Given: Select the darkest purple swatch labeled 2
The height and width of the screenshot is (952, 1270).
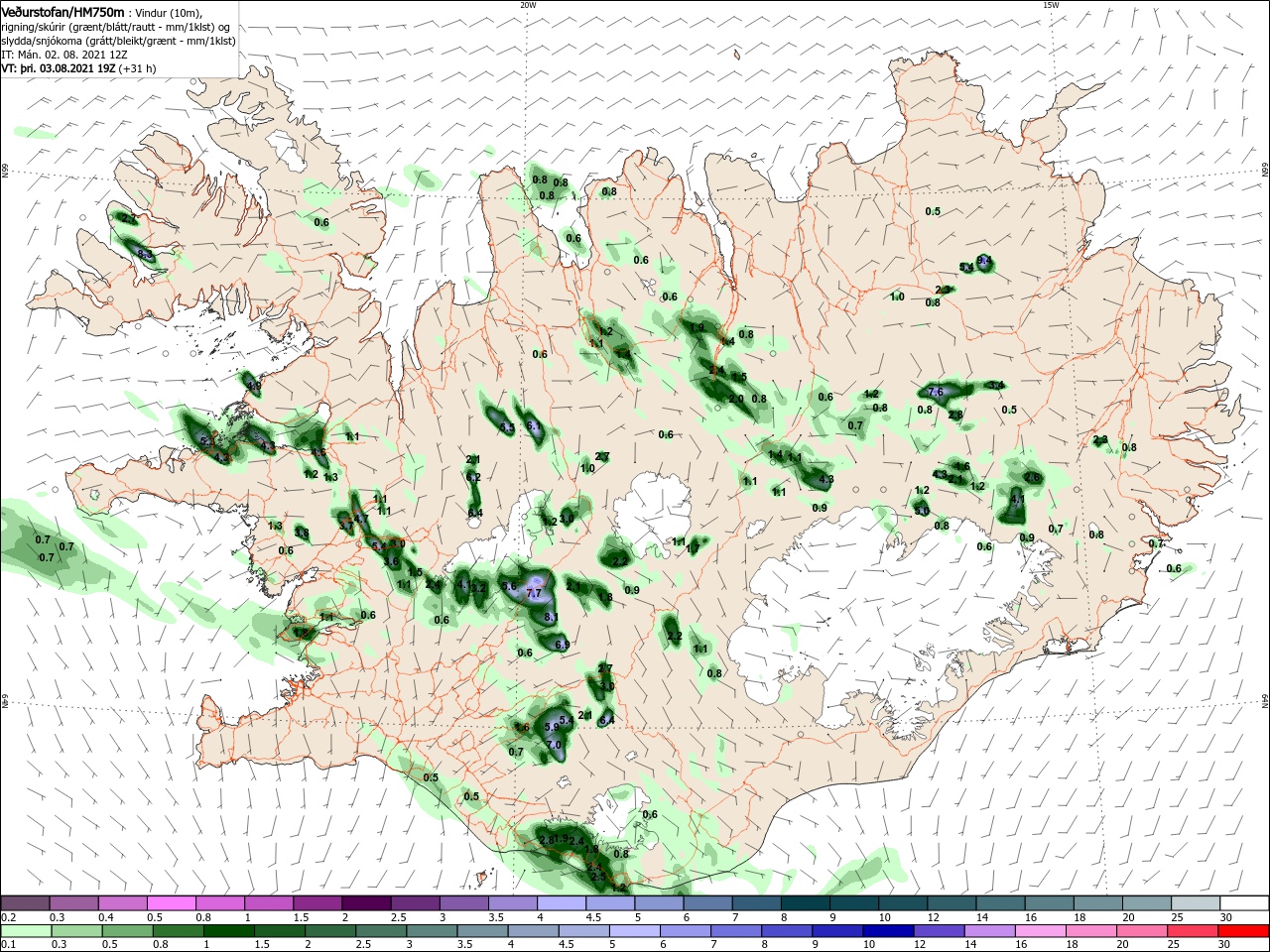Looking at the screenshot, I should click(366, 903).
